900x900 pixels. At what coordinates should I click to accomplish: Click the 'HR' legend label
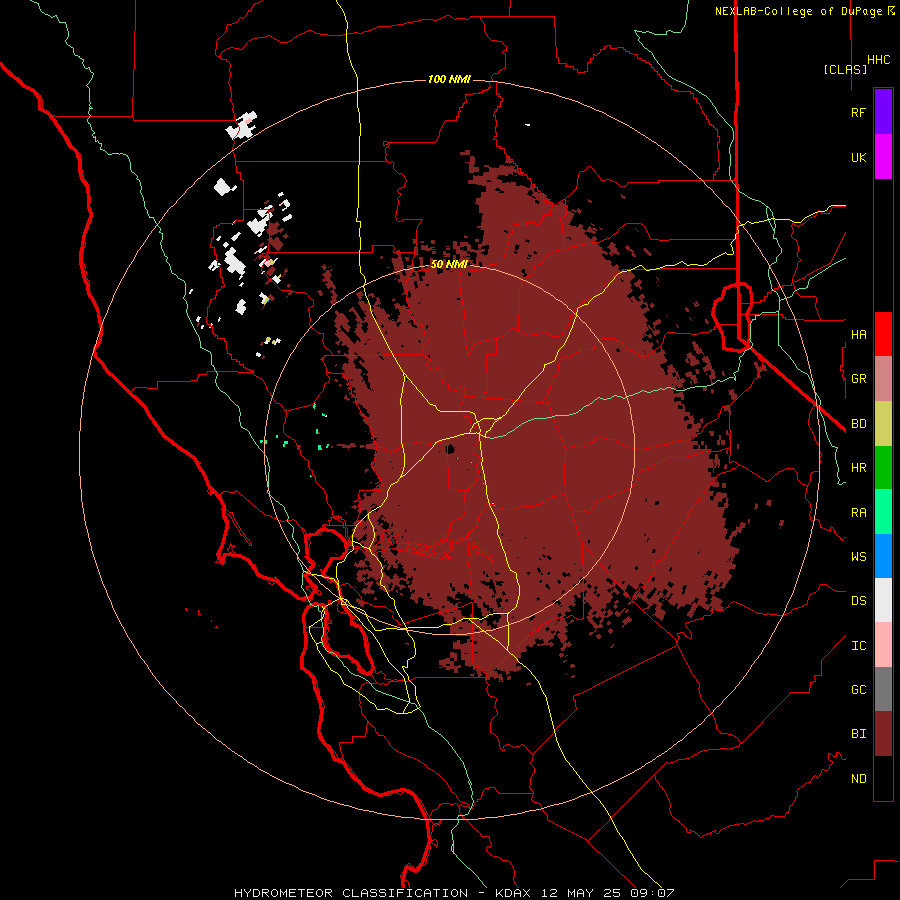coord(858,468)
